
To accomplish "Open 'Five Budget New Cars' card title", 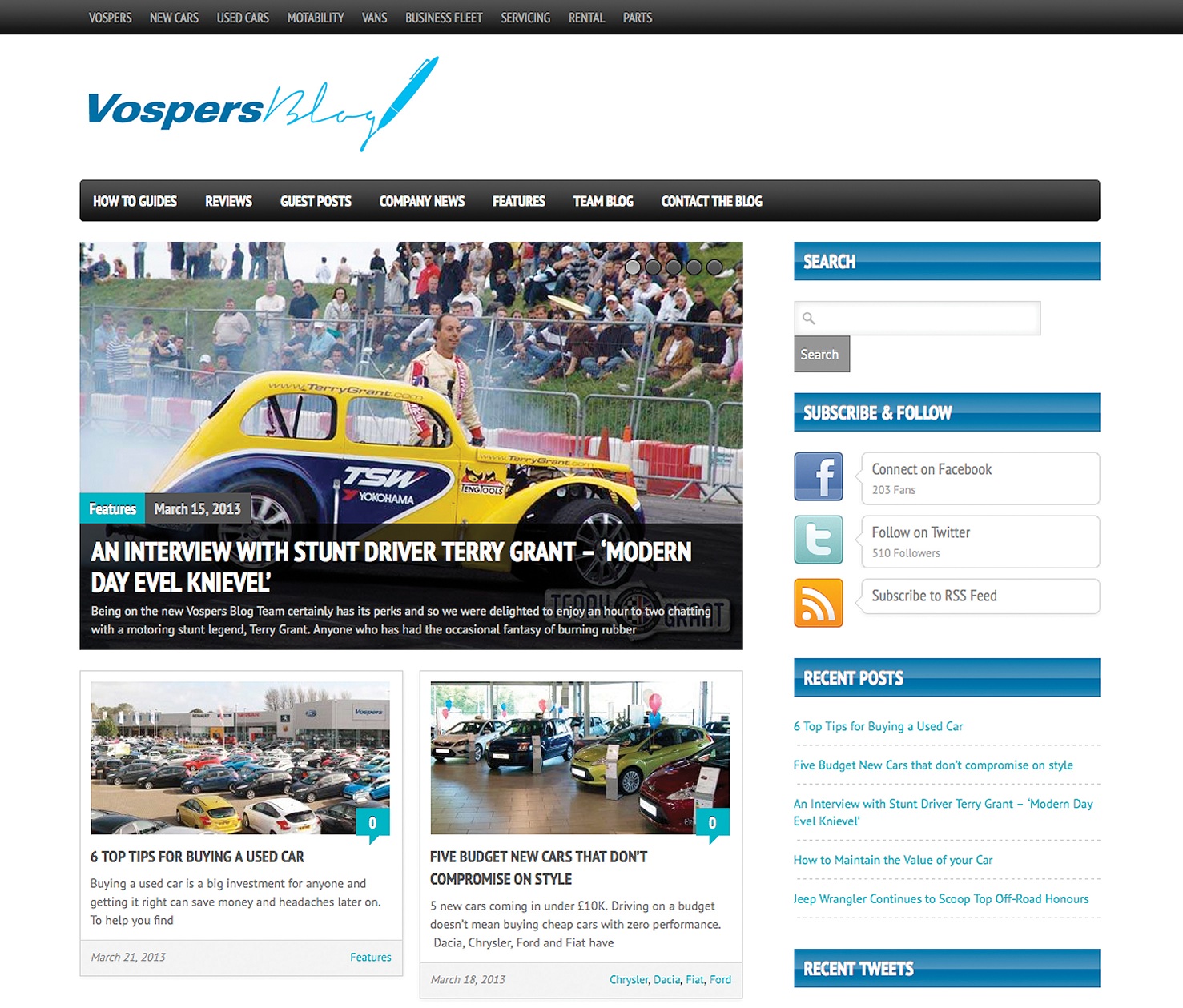I will [x=538, y=868].
